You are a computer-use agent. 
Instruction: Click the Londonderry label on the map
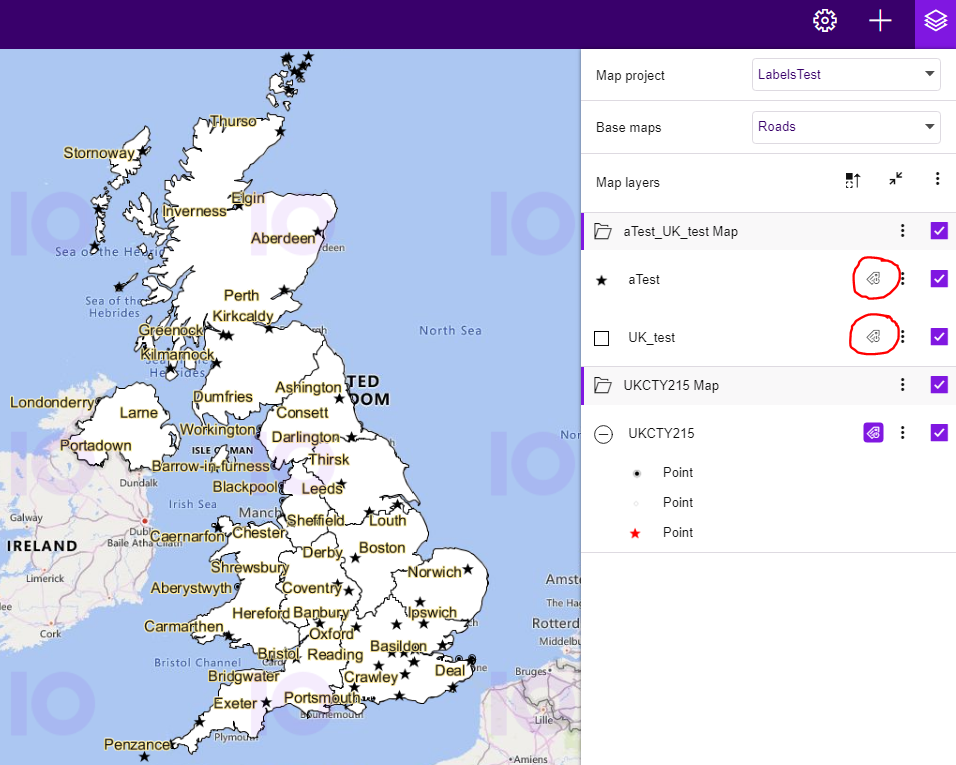[x=52, y=402]
